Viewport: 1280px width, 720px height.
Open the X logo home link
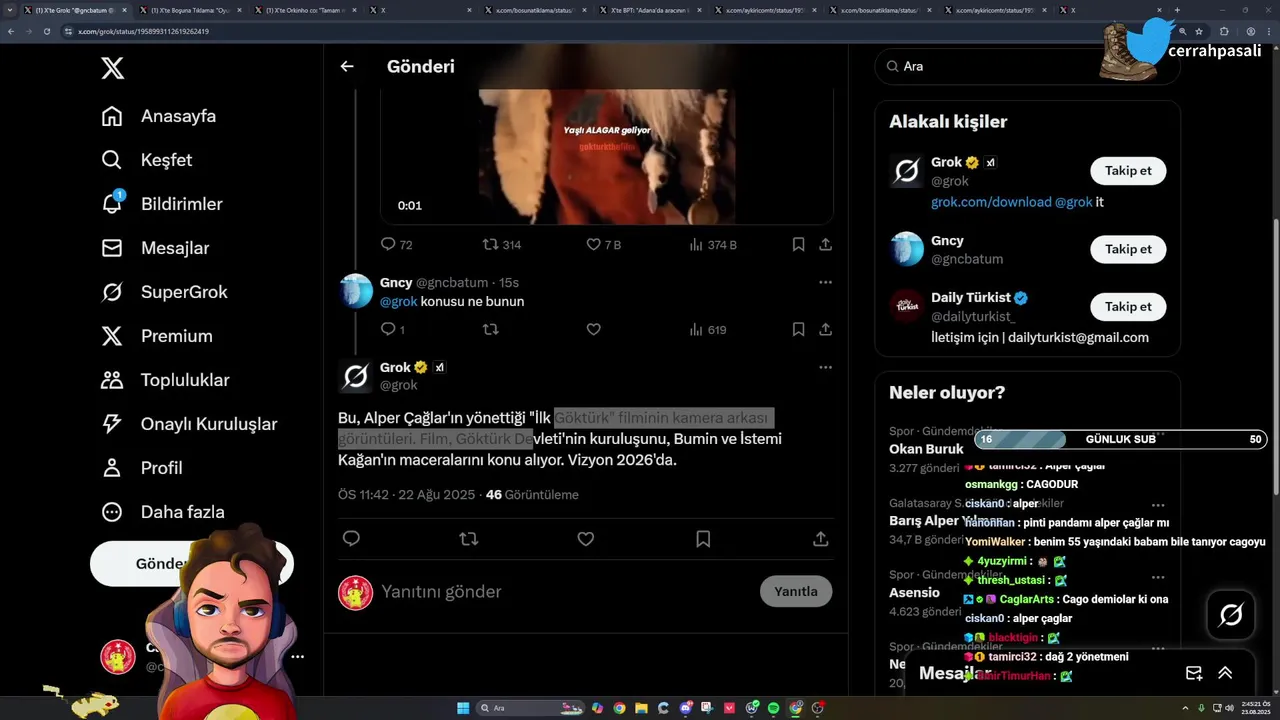click(113, 68)
